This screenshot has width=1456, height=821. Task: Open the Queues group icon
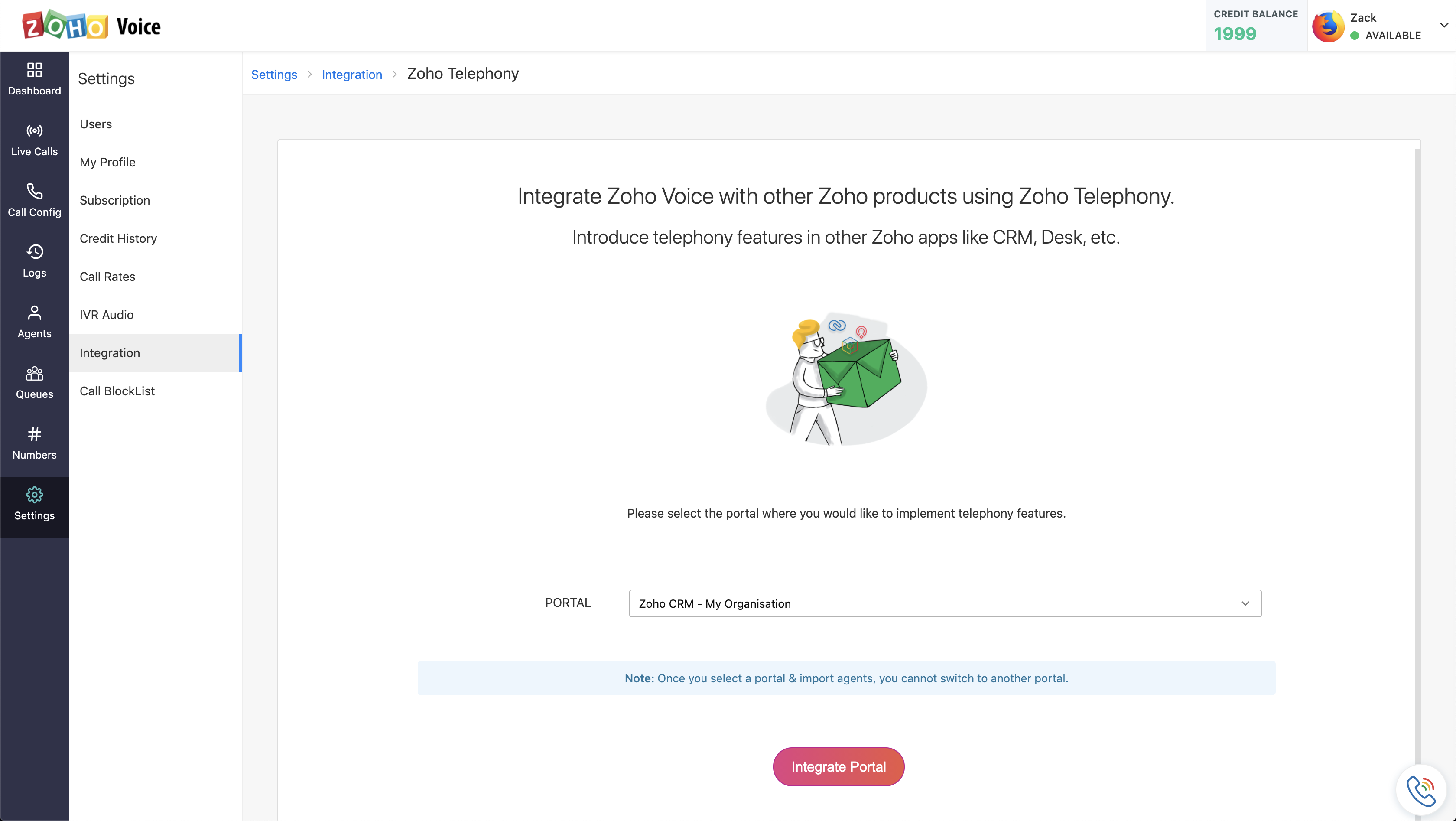[35, 373]
